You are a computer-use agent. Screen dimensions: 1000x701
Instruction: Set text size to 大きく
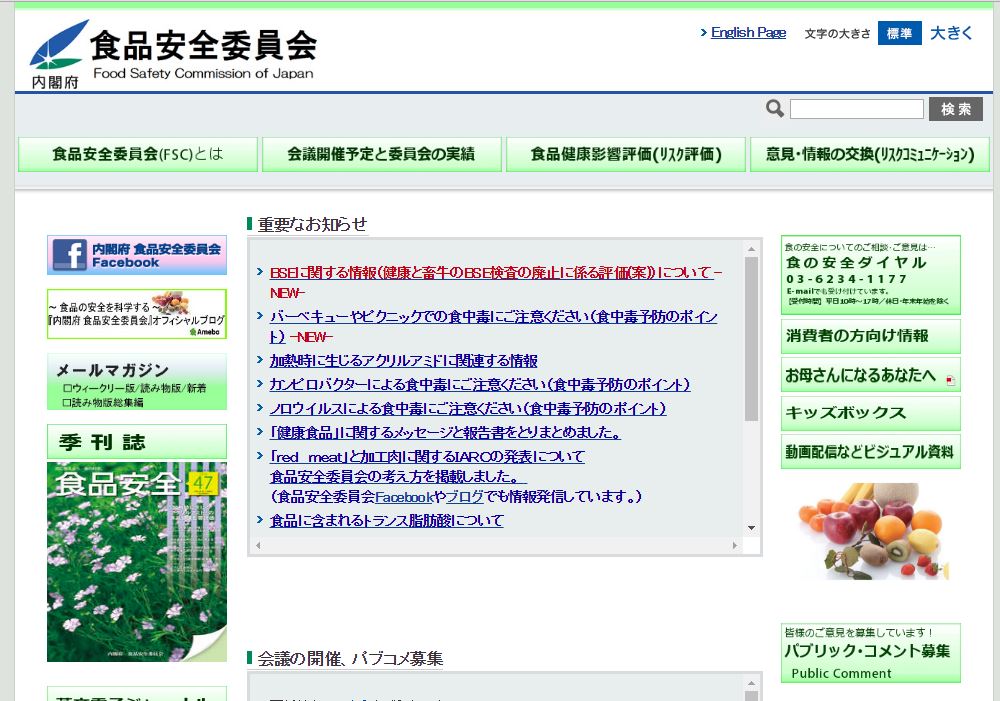tap(951, 33)
